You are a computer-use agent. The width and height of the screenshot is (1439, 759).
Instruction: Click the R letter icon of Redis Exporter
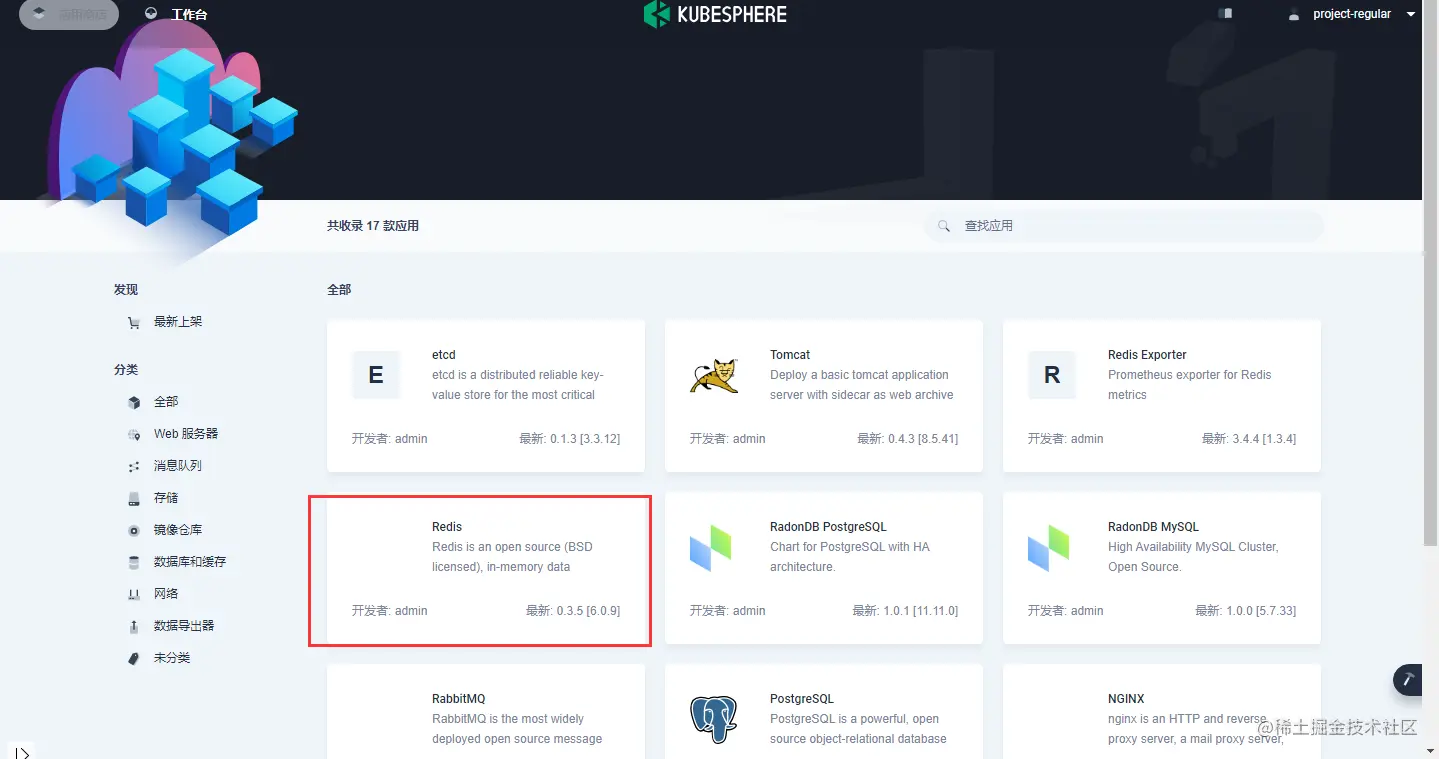point(1052,375)
